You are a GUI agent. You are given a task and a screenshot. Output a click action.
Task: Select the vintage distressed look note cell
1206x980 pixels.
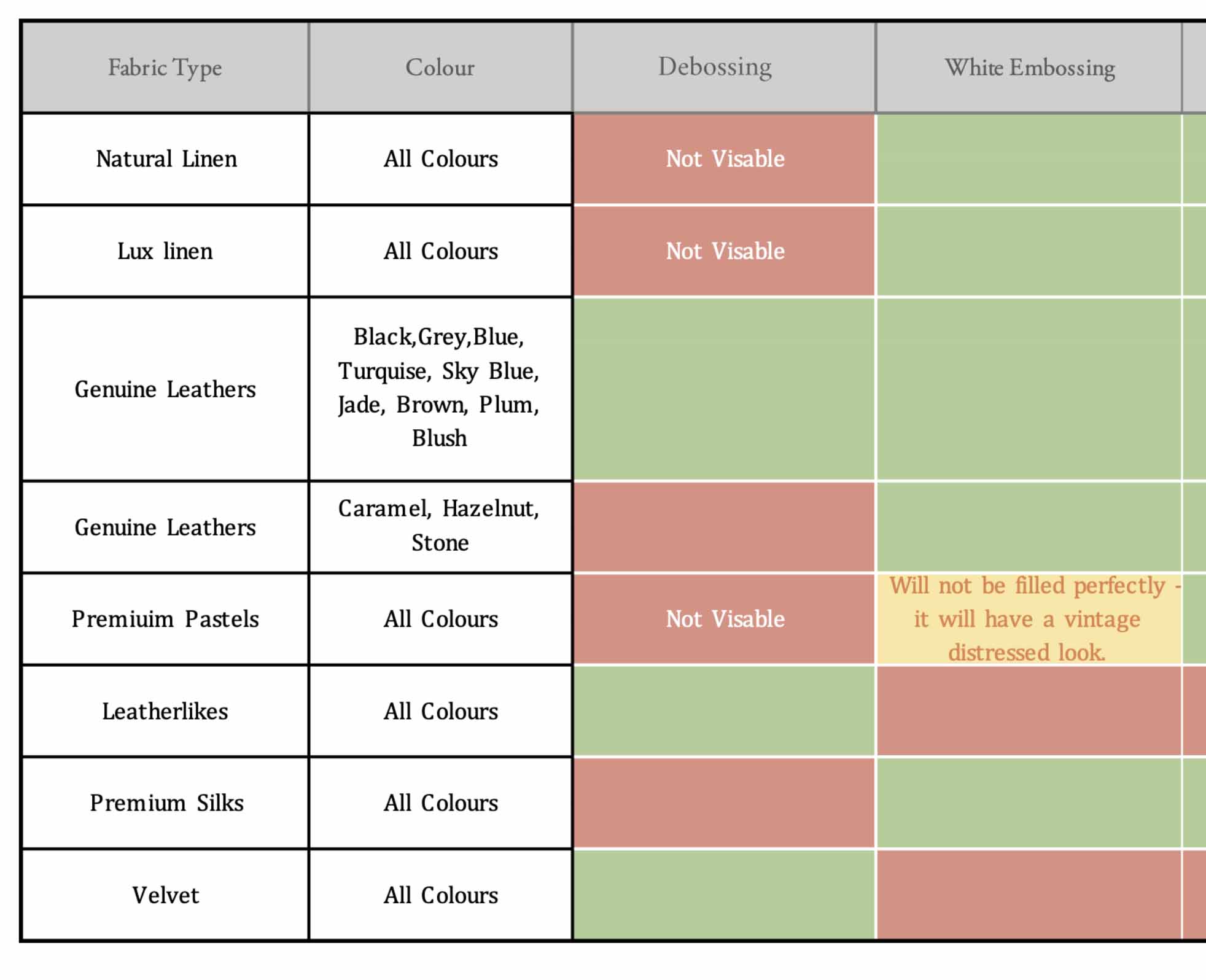click(x=1027, y=619)
